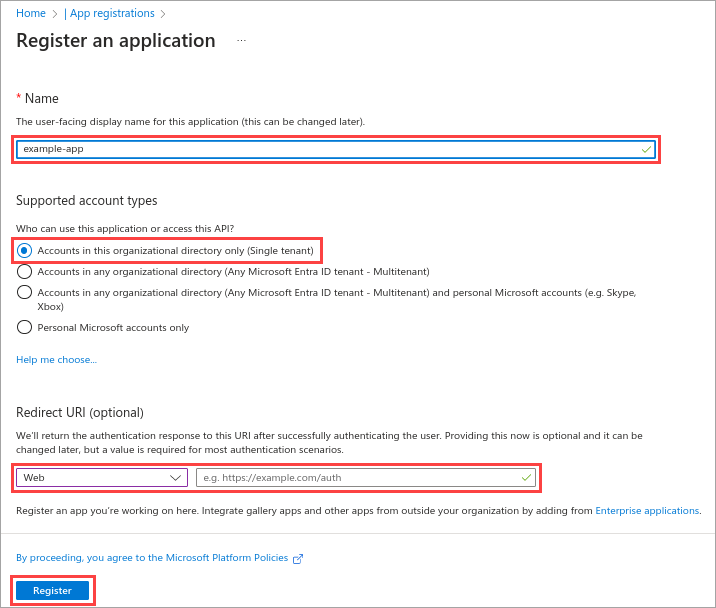Open the ellipsis more options menu
This screenshot has width=716, height=608.
click(242, 41)
